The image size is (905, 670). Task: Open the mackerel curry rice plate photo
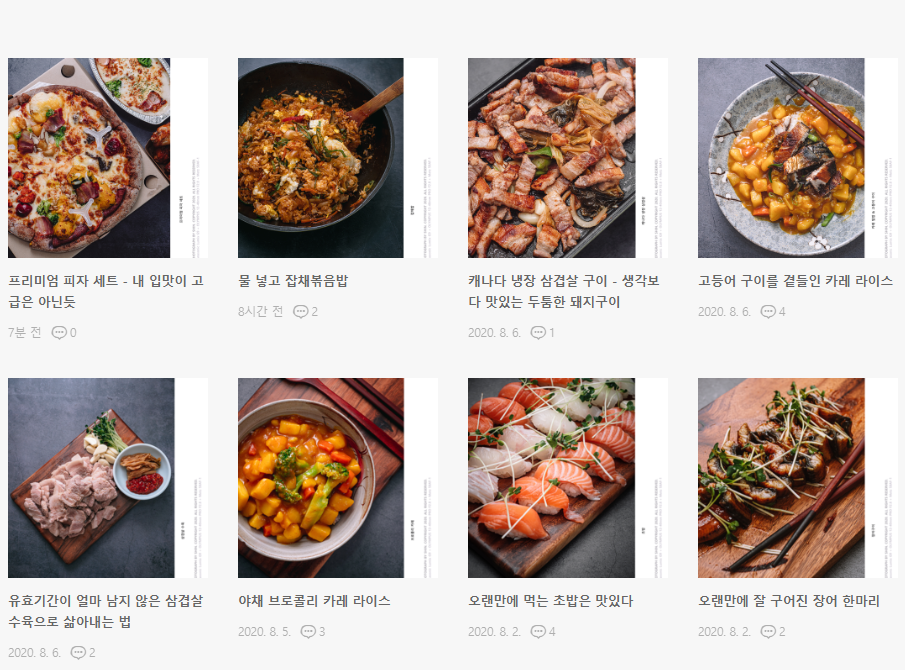click(798, 158)
